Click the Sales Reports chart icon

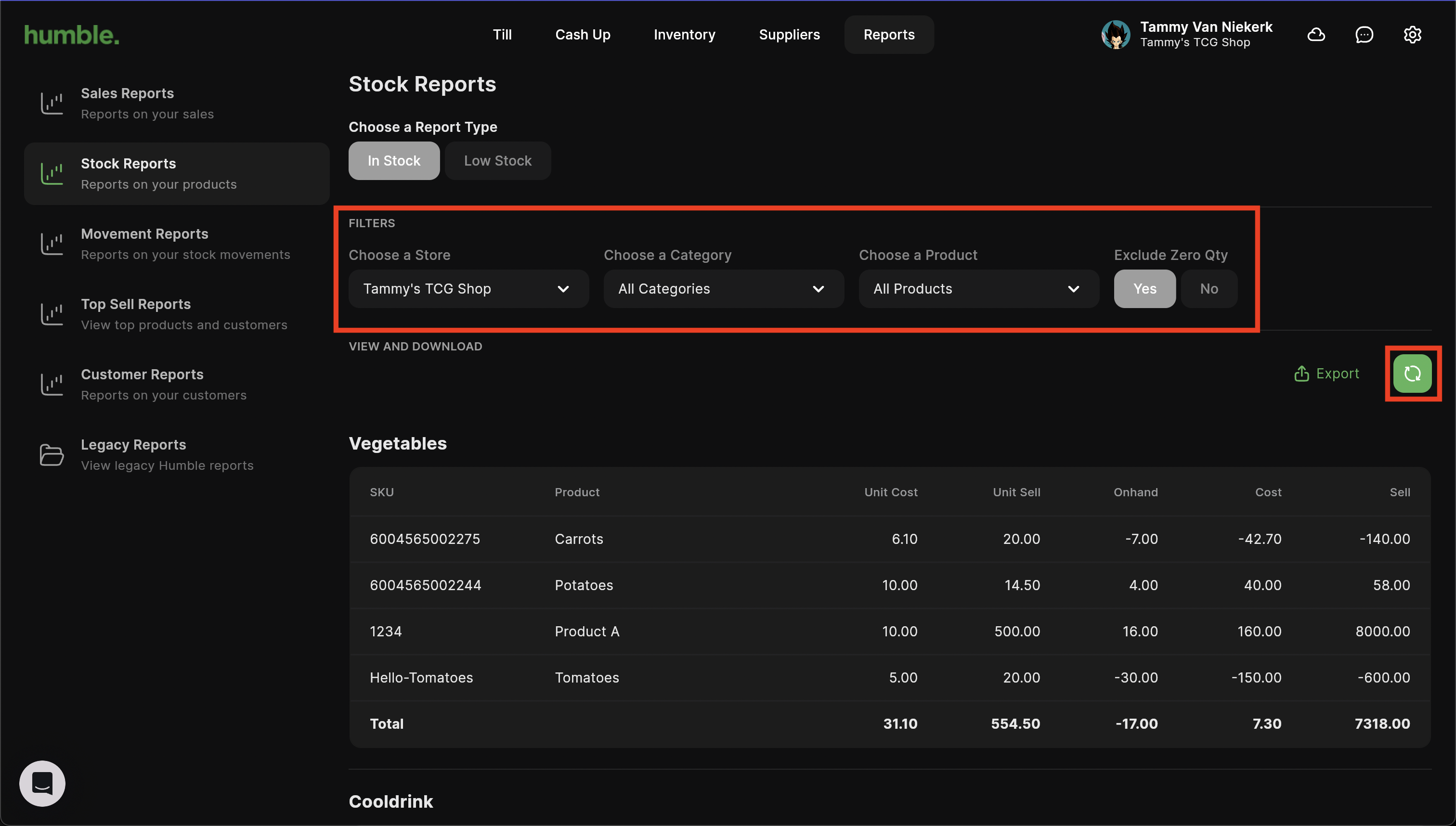52,103
